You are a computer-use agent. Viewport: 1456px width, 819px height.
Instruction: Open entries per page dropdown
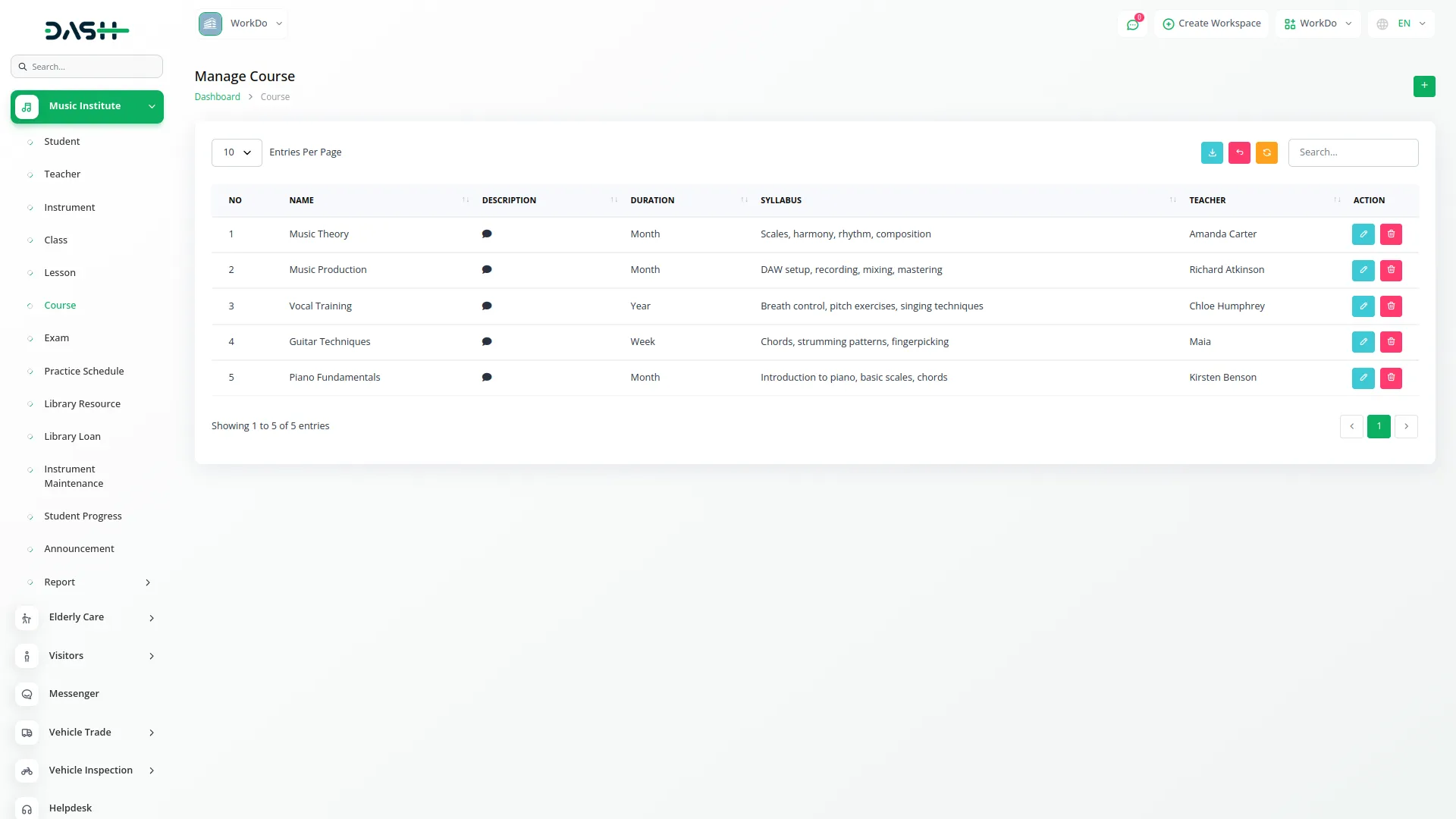(x=237, y=152)
